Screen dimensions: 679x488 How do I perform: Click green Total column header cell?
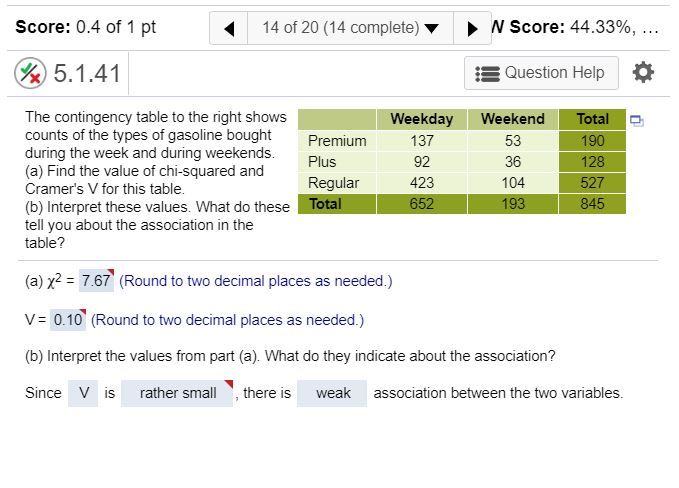pyautogui.click(x=592, y=119)
